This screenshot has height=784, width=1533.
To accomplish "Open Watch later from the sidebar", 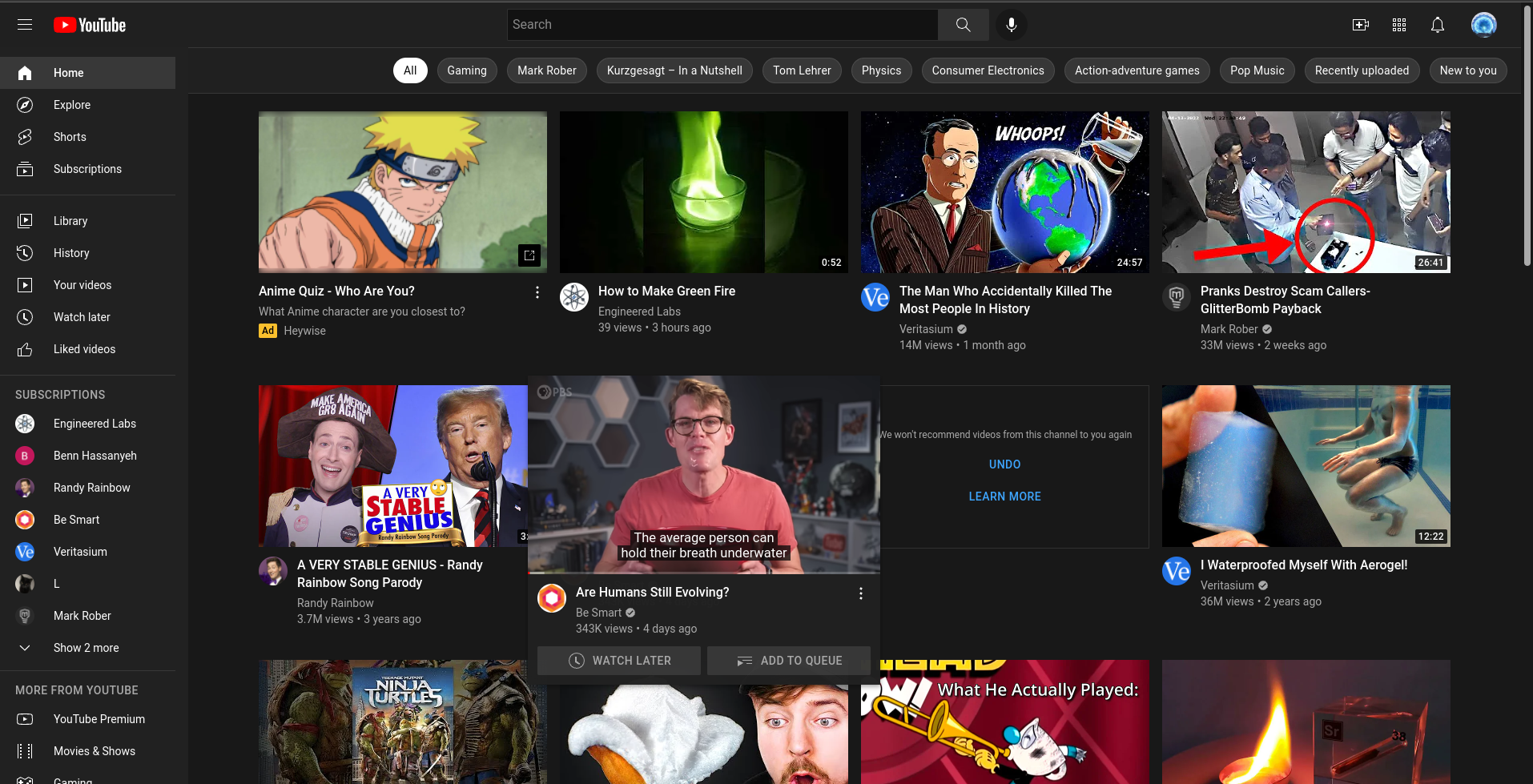I will click(81, 316).
